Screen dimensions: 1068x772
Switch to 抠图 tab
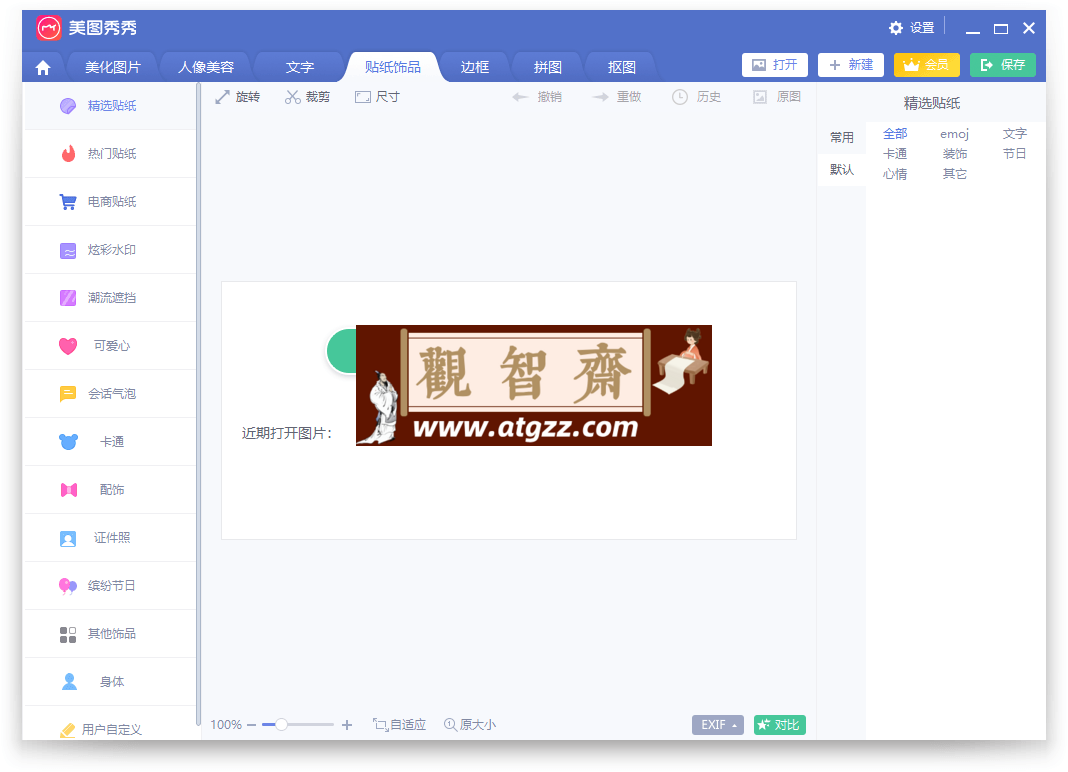(621, 67)
